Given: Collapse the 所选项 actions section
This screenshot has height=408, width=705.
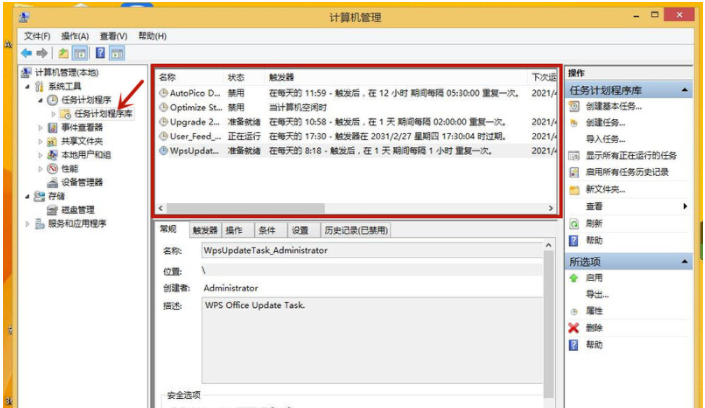Looking at the screenshot, I should [x=685, y=261].
